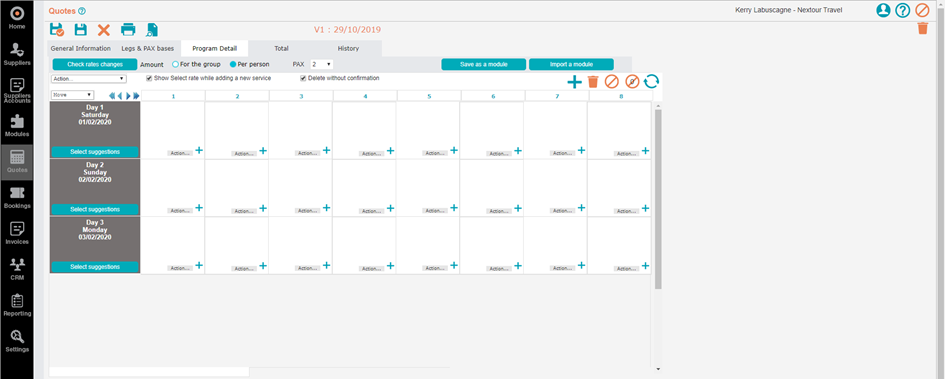
Task: Click the move-to-first double left arrow
Action: (112, 95)
